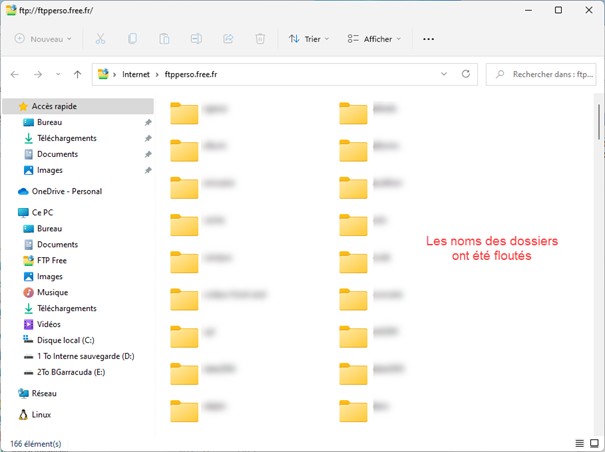The width and height of the screenshot is (605, 452).
Task: Click the Ce PC monitor icon
Action: click(23, 213)
